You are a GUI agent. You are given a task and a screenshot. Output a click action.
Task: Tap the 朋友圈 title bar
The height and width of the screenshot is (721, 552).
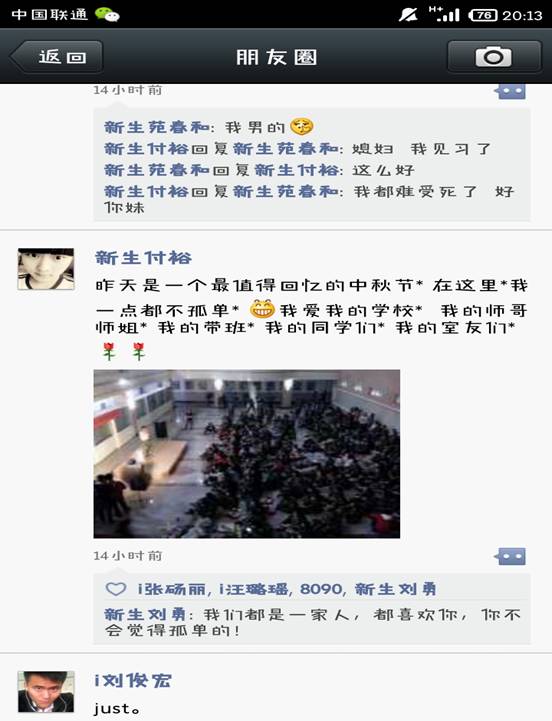tap(276, 57)
